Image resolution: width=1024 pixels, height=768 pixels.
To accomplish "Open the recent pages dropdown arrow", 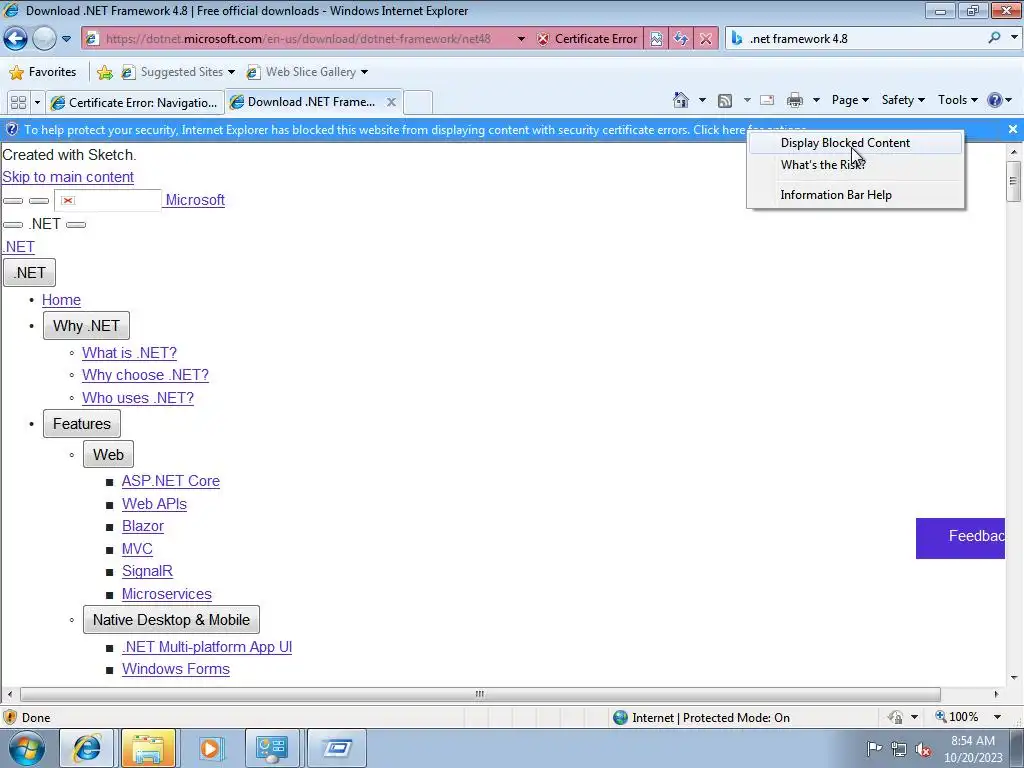I will 66,39.
